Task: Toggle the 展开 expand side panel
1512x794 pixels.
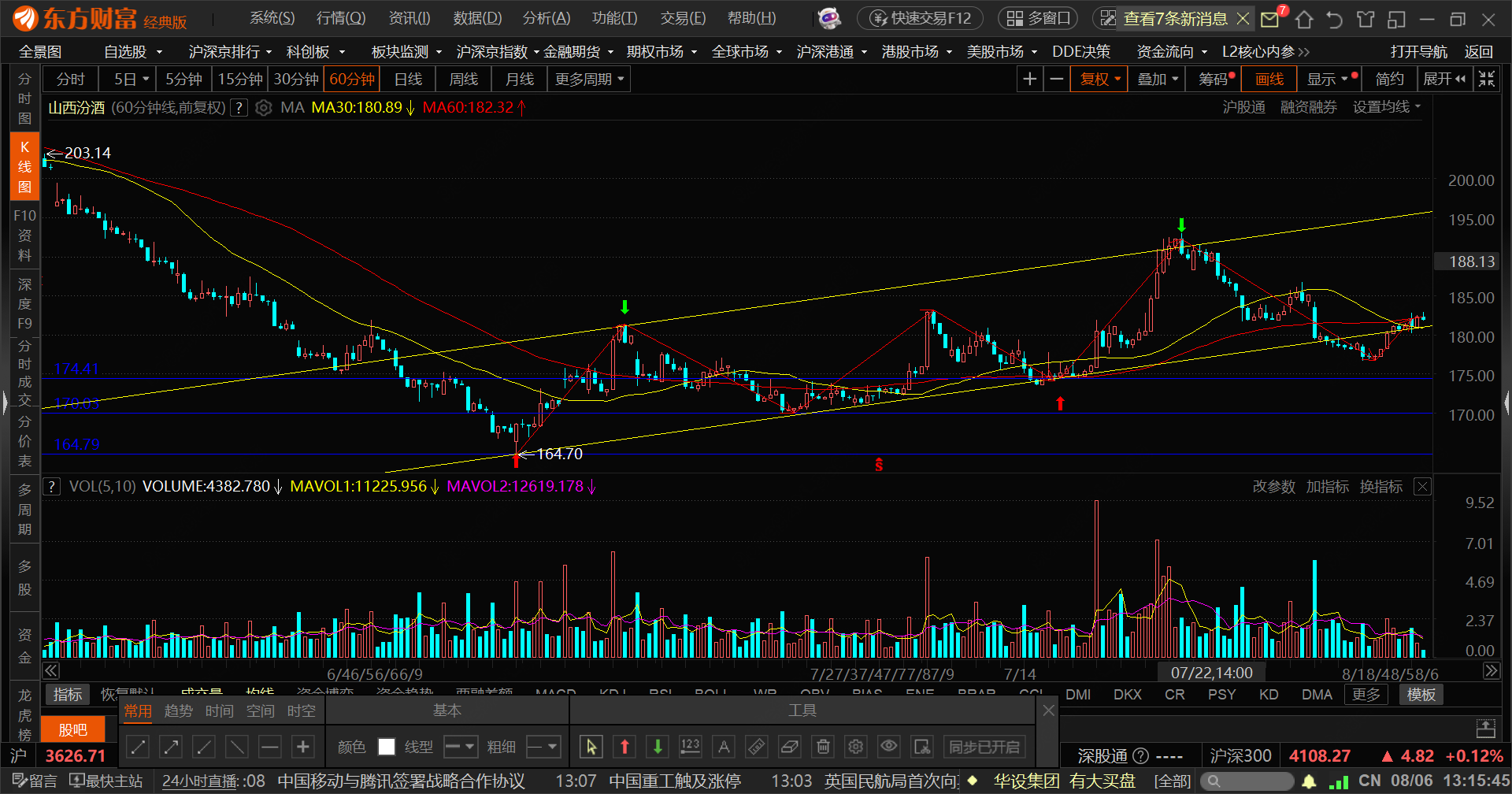Action: (x=1445, y=79)
